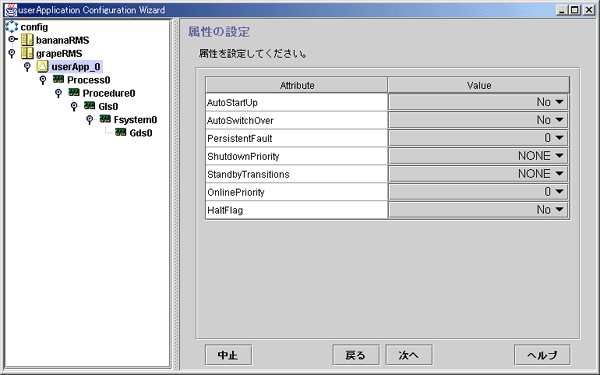Click the config root node icon
The height and width of the screenshot is (375, 600).
point(11,27)
